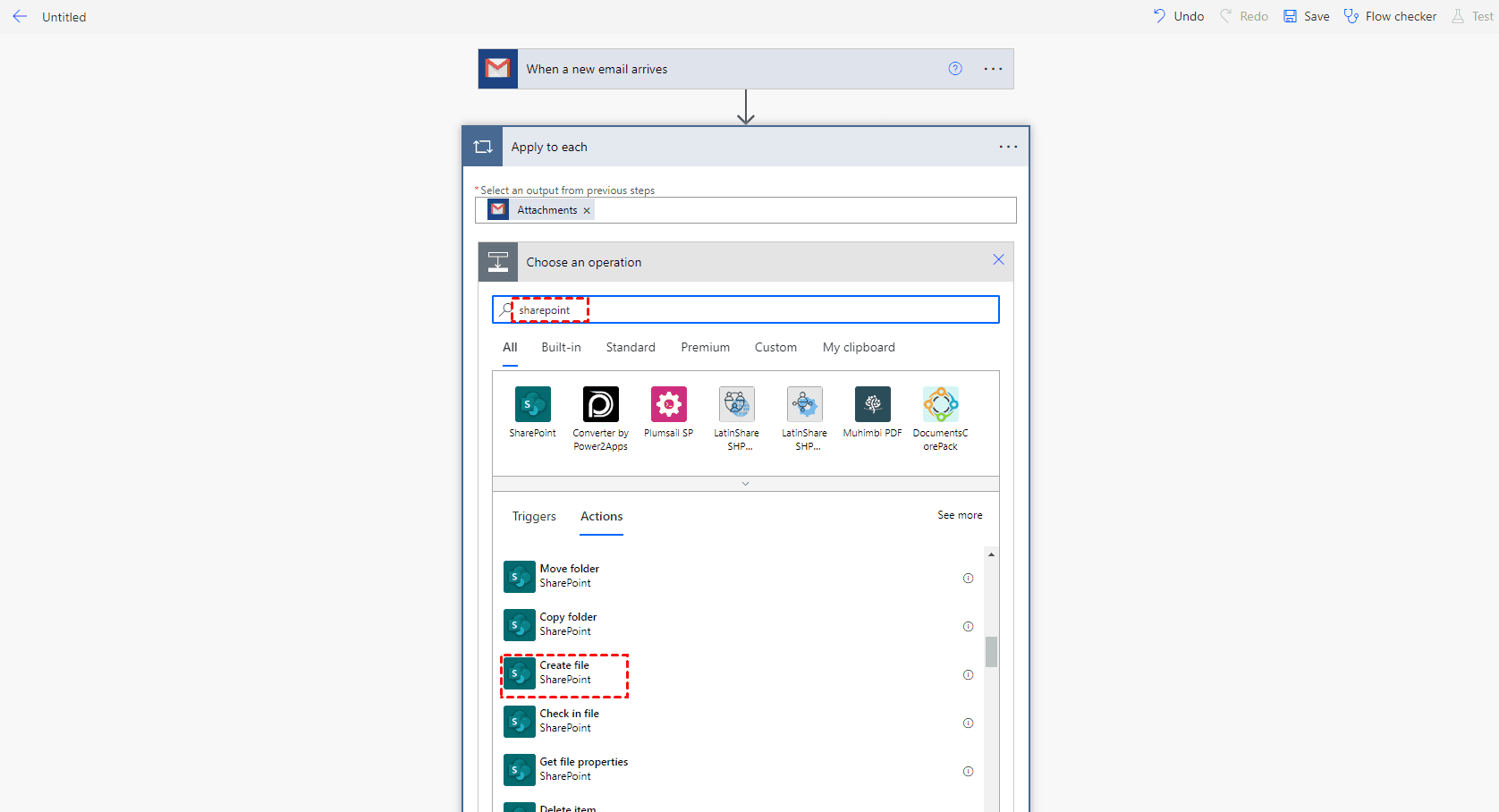This screenshot has height=812, width=1499.
Task: Switch to the All tab
Action: [510, 347]
